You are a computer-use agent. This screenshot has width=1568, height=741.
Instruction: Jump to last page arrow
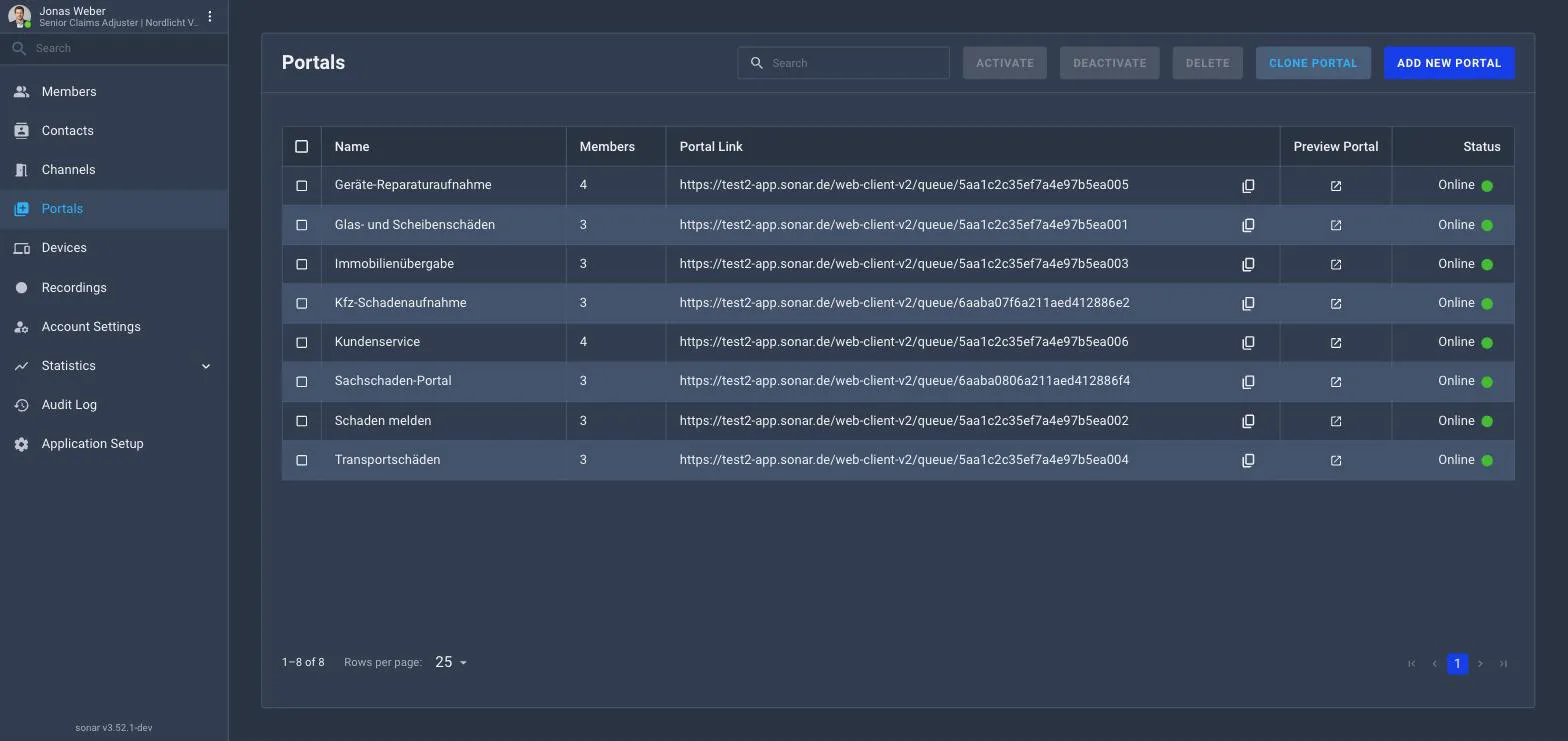pos(1503,663)
